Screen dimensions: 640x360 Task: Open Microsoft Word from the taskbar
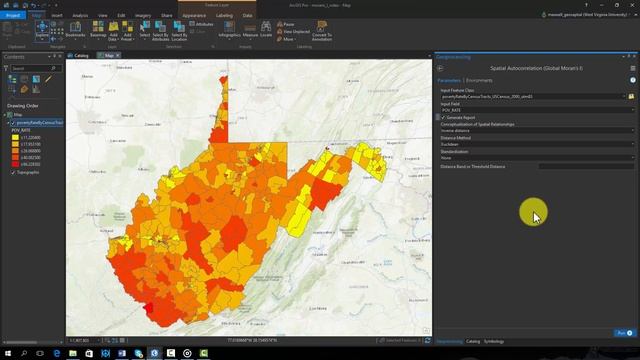click(x=122, y=353)
